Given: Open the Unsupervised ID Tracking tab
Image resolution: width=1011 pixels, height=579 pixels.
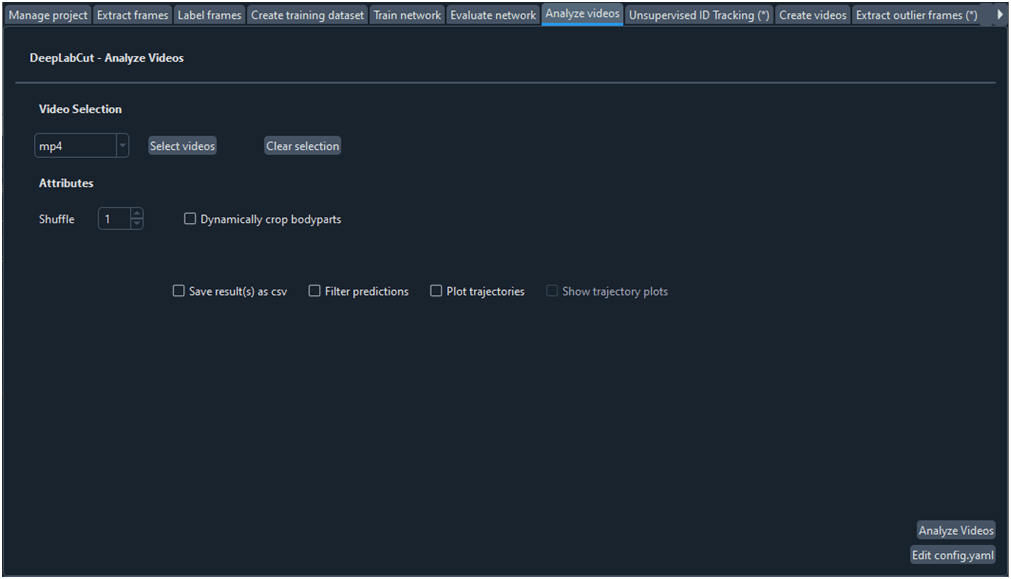Looking at the screenshot, I should click(698, 15).
